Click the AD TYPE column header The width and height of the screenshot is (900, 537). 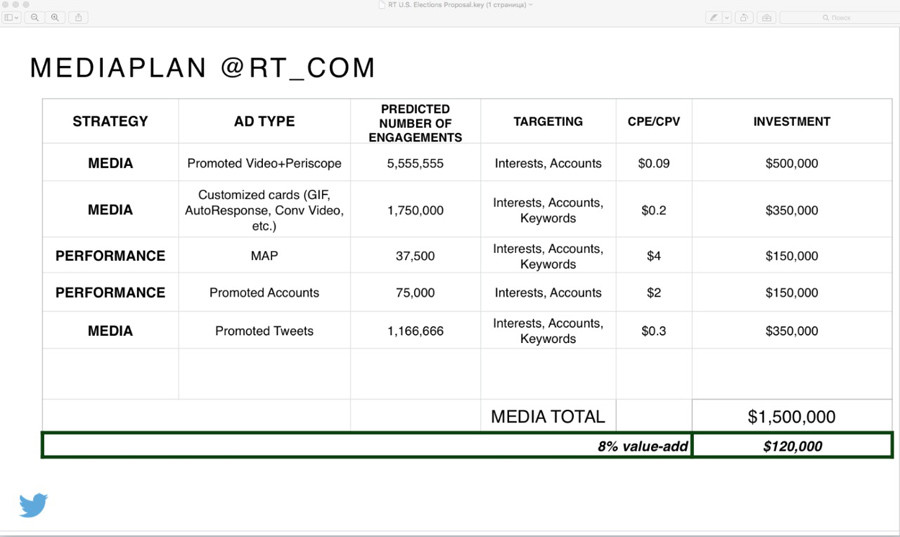click(x=264, y=122)
